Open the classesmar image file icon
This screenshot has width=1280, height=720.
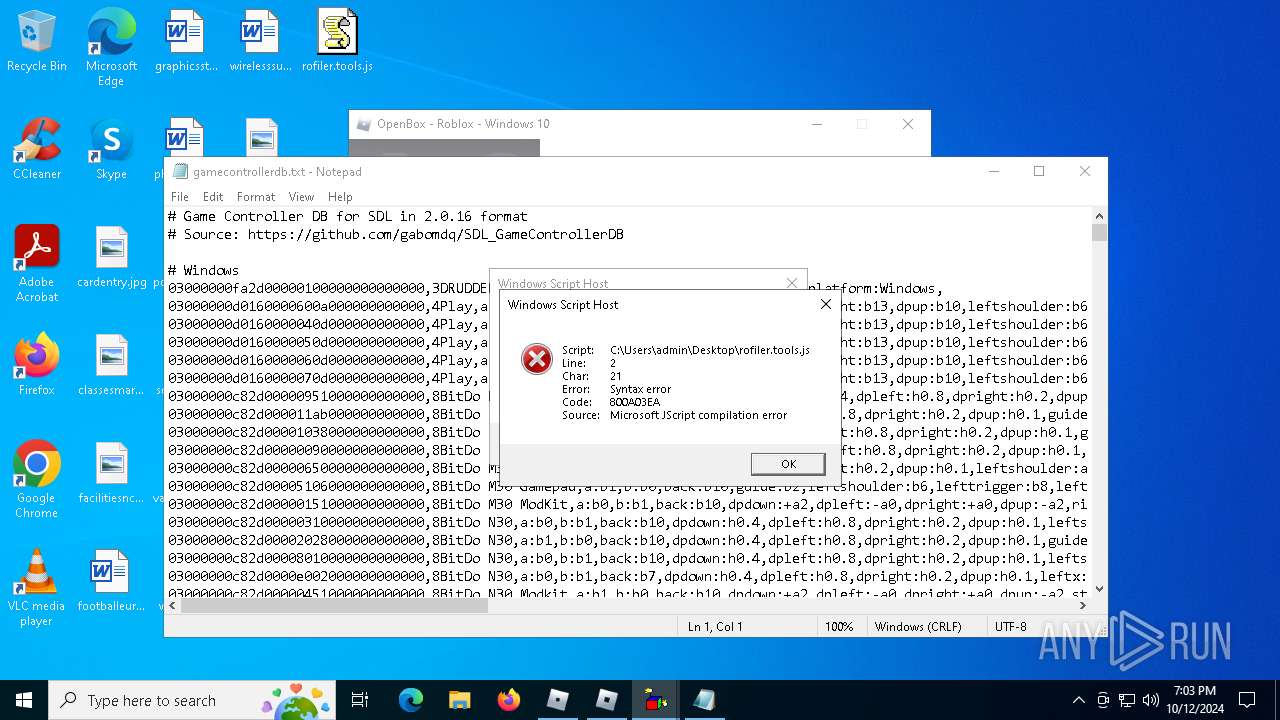pos(111,365)
